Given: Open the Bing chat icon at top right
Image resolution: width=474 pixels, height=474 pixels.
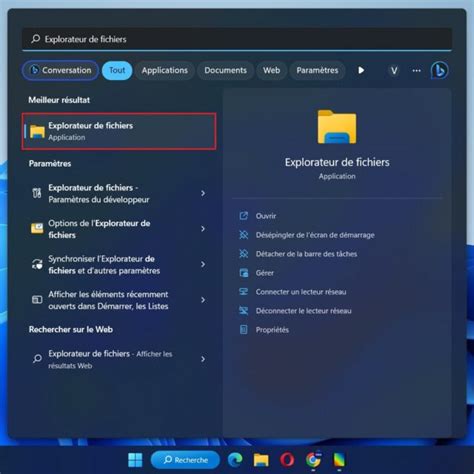Looking at the screenshot, I should pyautogui.click(x=439, y=70).
